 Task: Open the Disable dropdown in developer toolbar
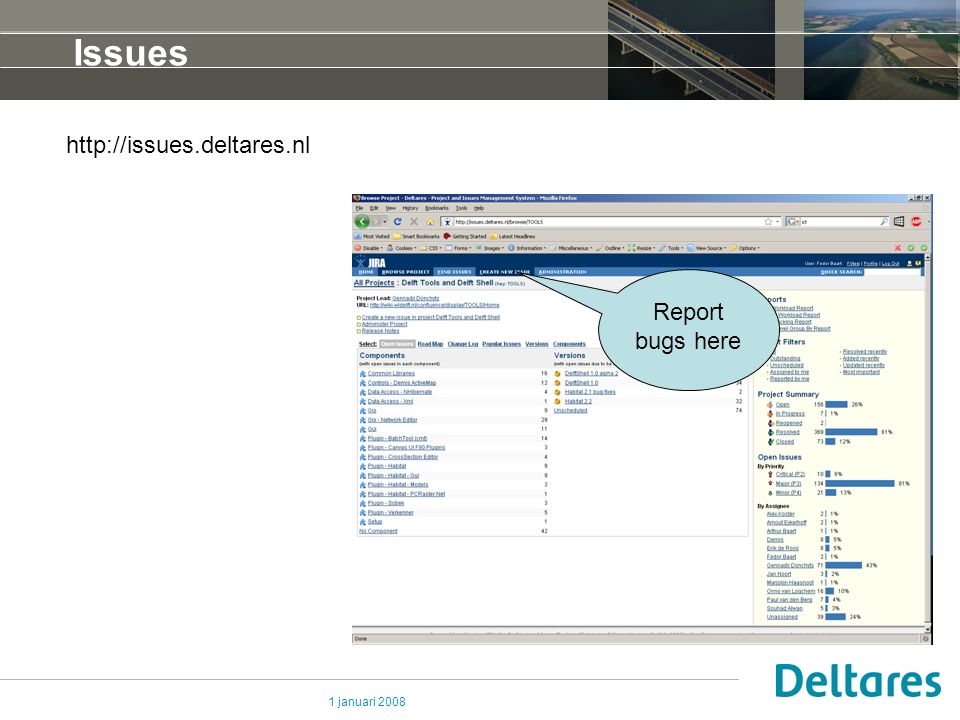pyautogui.click(x=369, y=249)
